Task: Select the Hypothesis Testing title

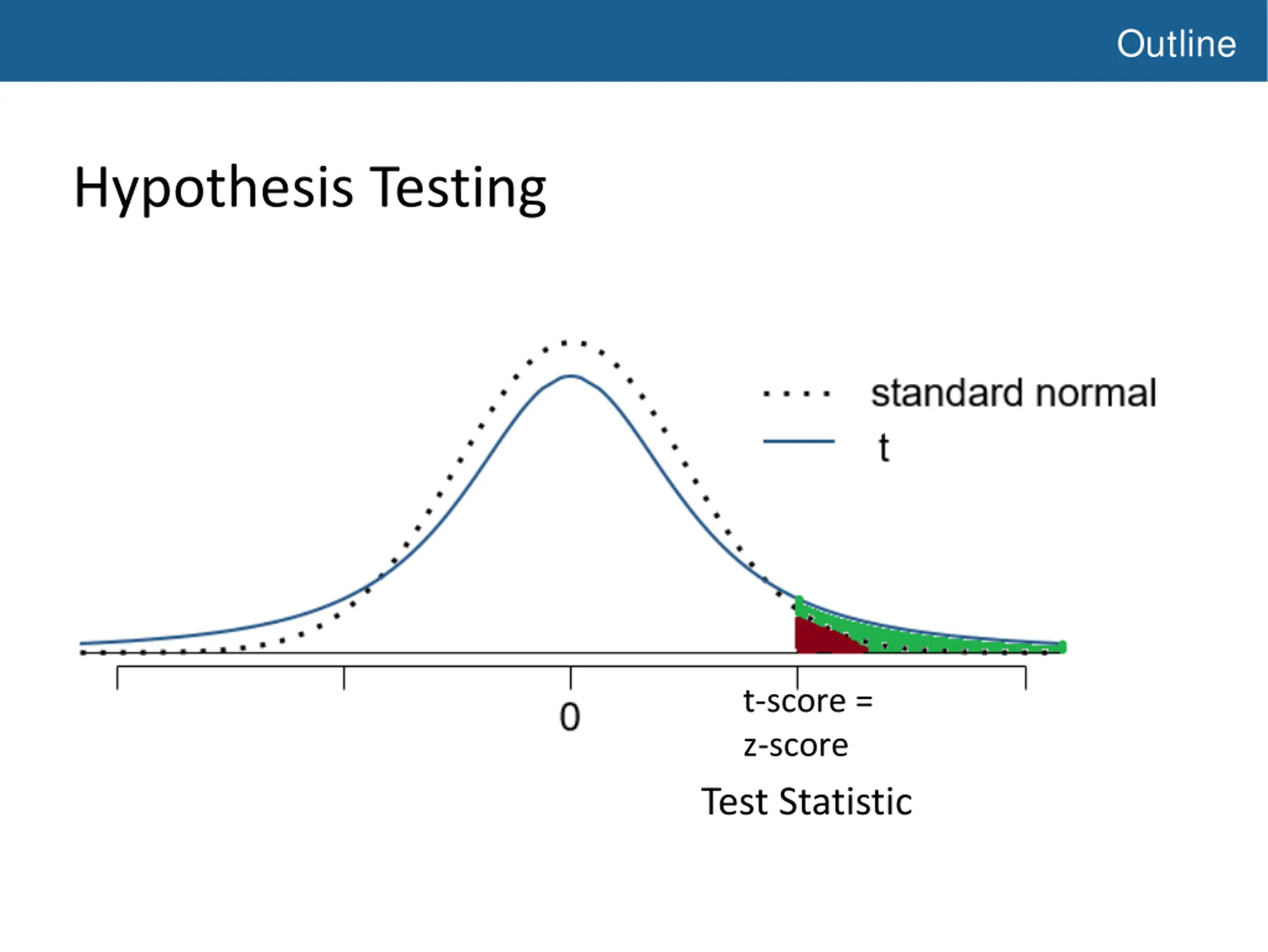Action: (x=310, y=189)
